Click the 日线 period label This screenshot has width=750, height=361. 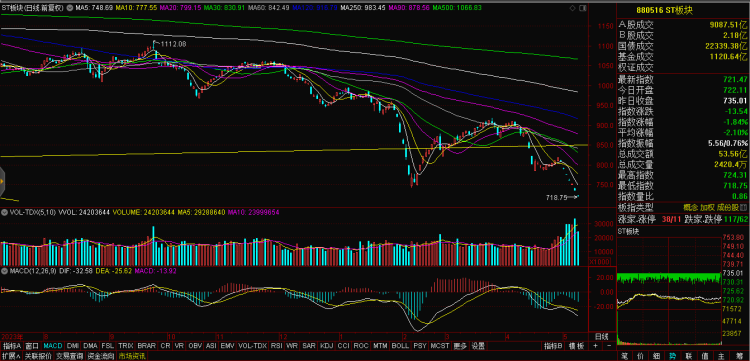(x=602, y=336)
